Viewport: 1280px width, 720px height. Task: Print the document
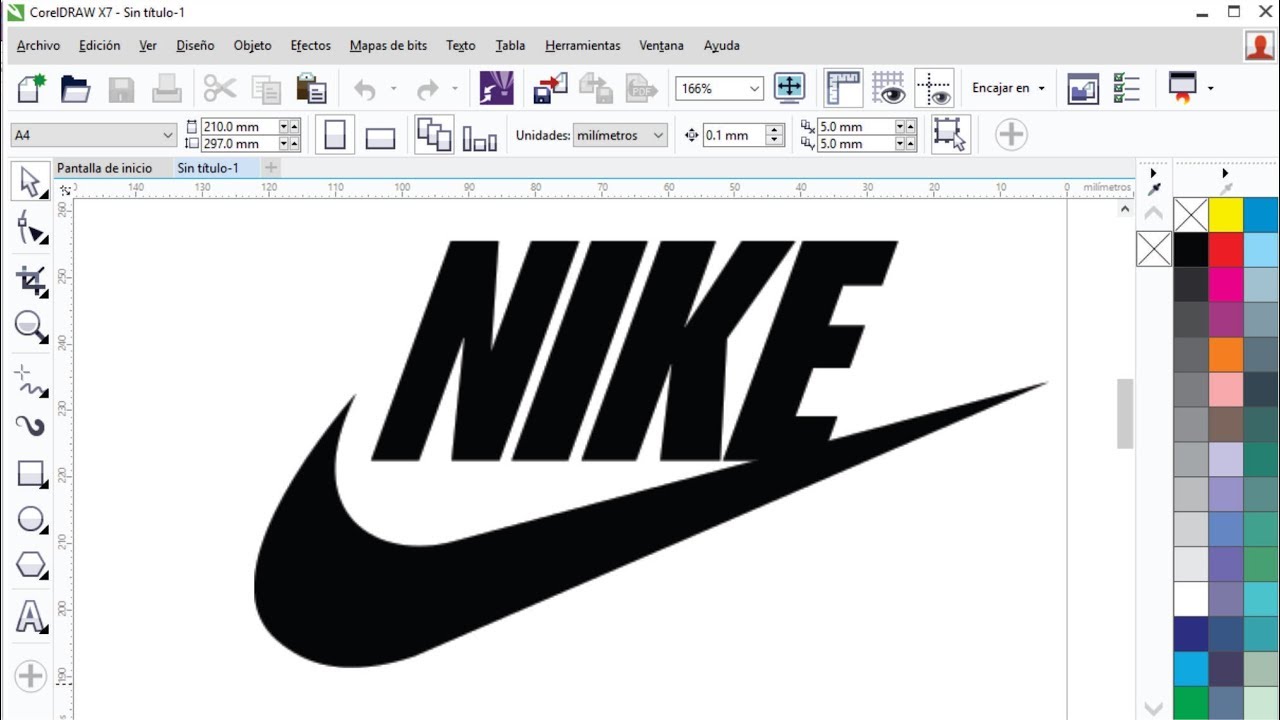tap(166, 89)
